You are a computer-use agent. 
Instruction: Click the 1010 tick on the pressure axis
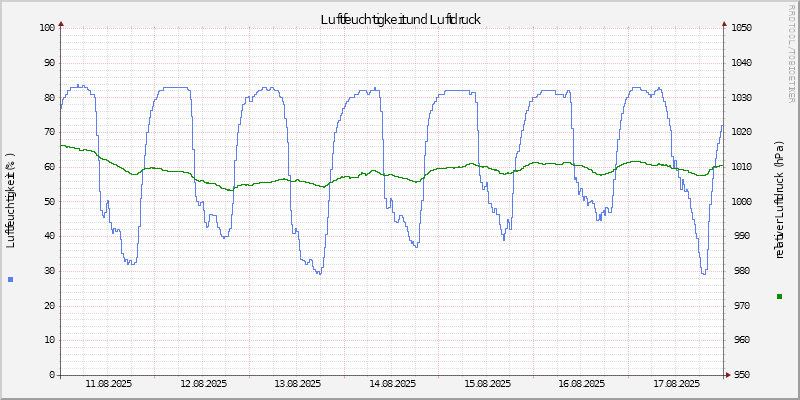(x=740, y=167)
